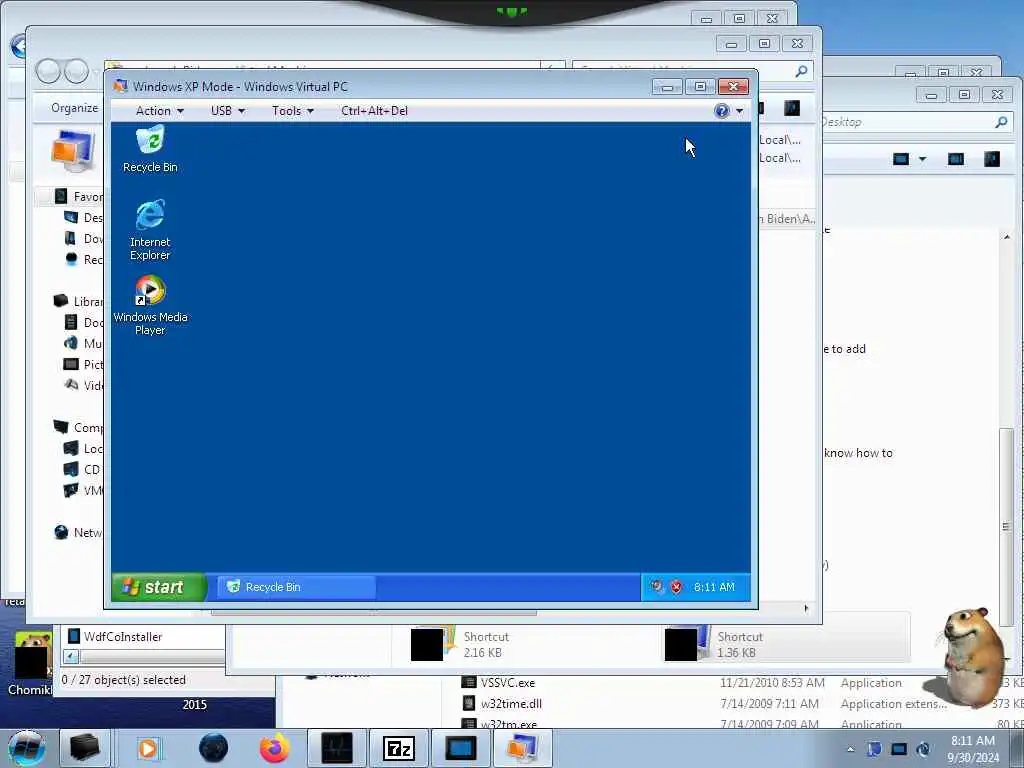Switch to Virtual PC taskbar button
The height and width of the screenshot is (768, 1024).
point(522,748)
